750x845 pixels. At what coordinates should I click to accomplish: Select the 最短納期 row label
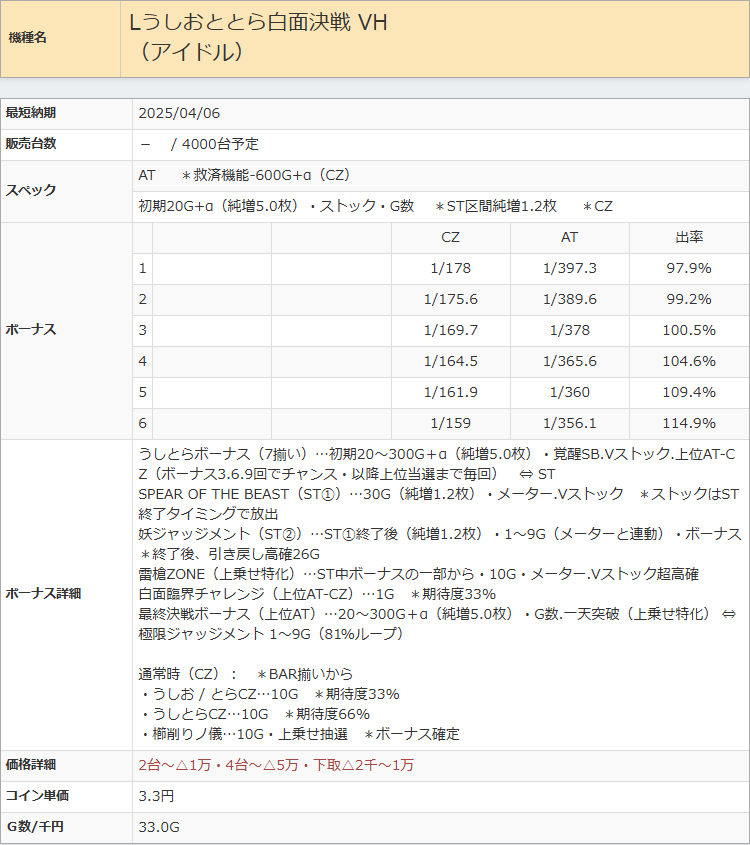point(31,113)
